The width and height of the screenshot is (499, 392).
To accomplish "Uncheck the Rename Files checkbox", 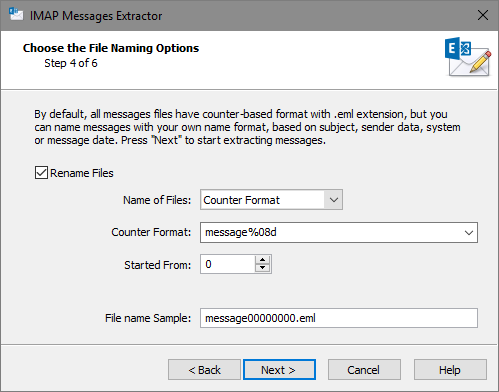I will pyautogui.click(x=41, y=173).
